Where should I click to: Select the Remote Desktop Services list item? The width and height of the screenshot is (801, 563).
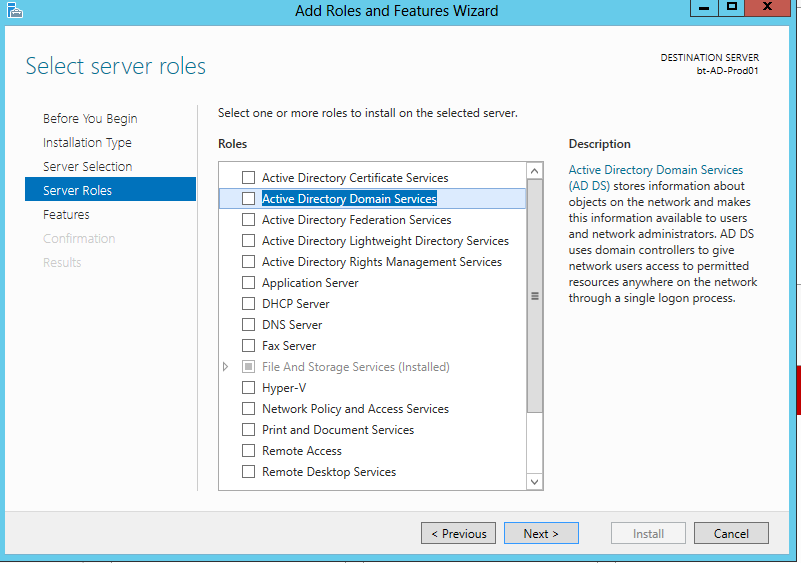pos(329,472)
